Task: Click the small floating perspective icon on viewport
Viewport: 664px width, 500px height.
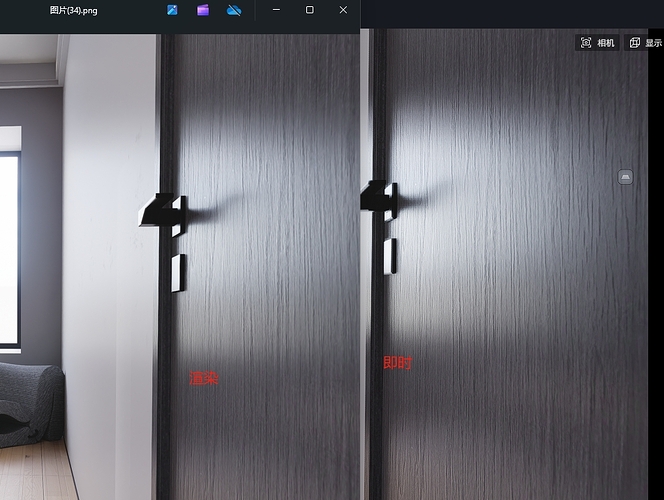Action: [626, 177]
